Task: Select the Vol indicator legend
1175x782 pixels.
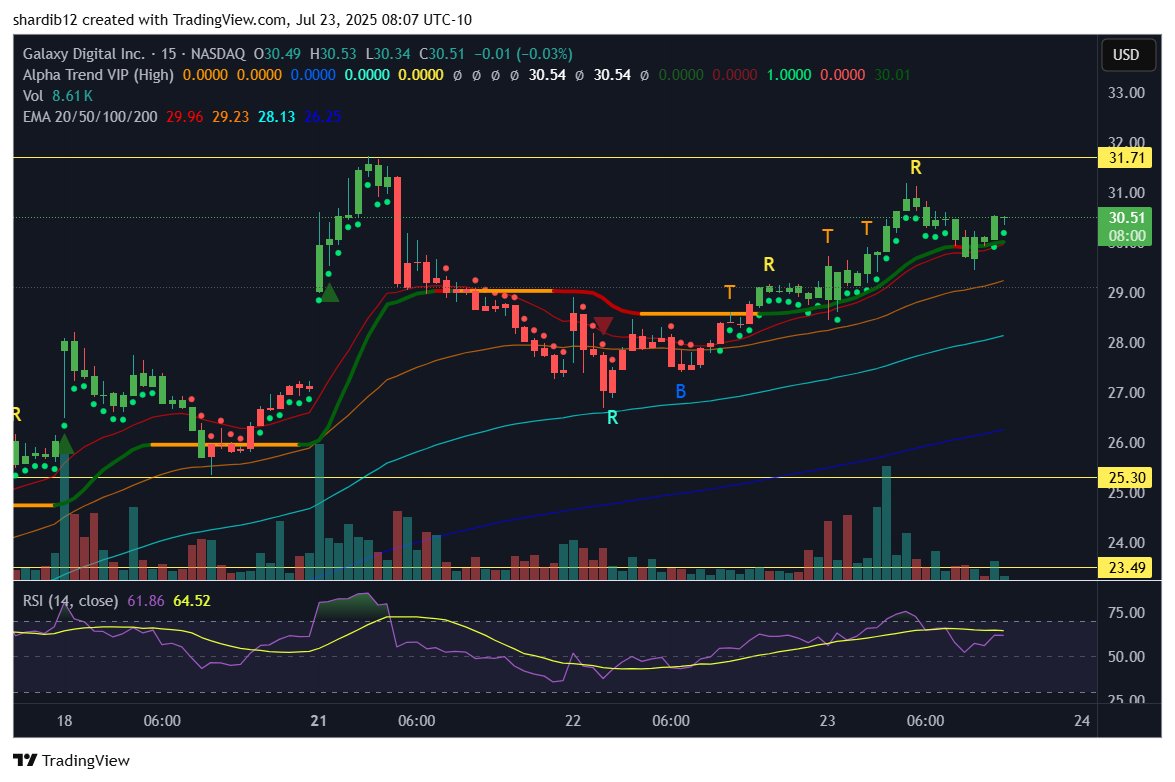Action: 33,96
